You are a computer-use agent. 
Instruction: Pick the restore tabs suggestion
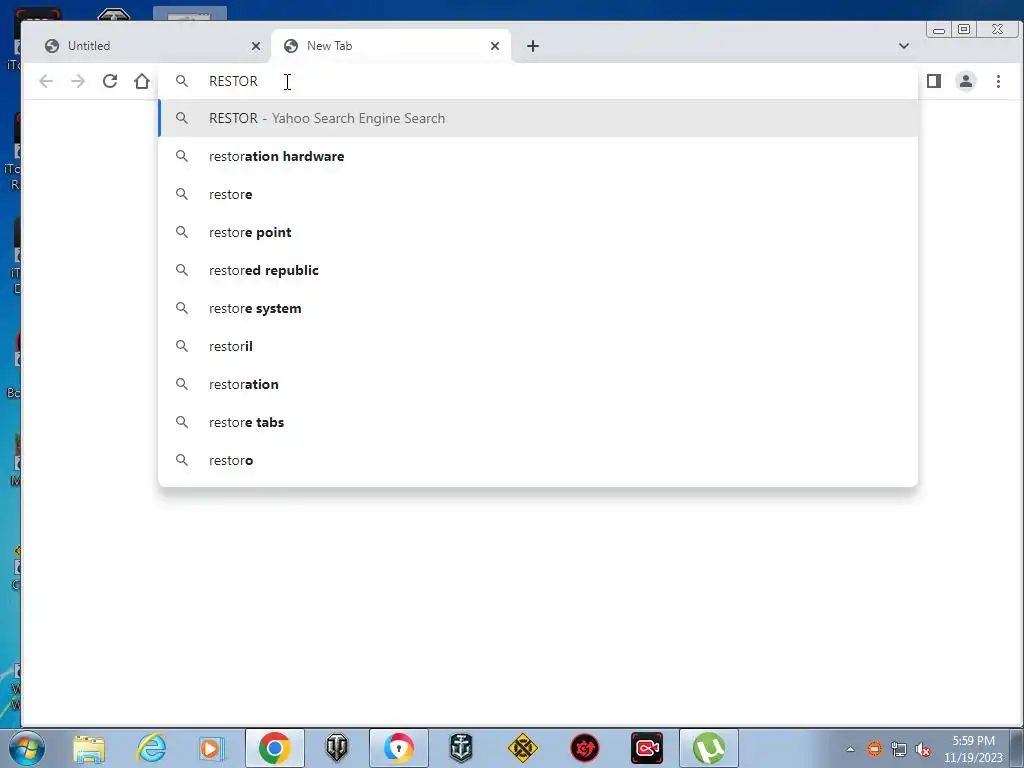click(538, 422)
